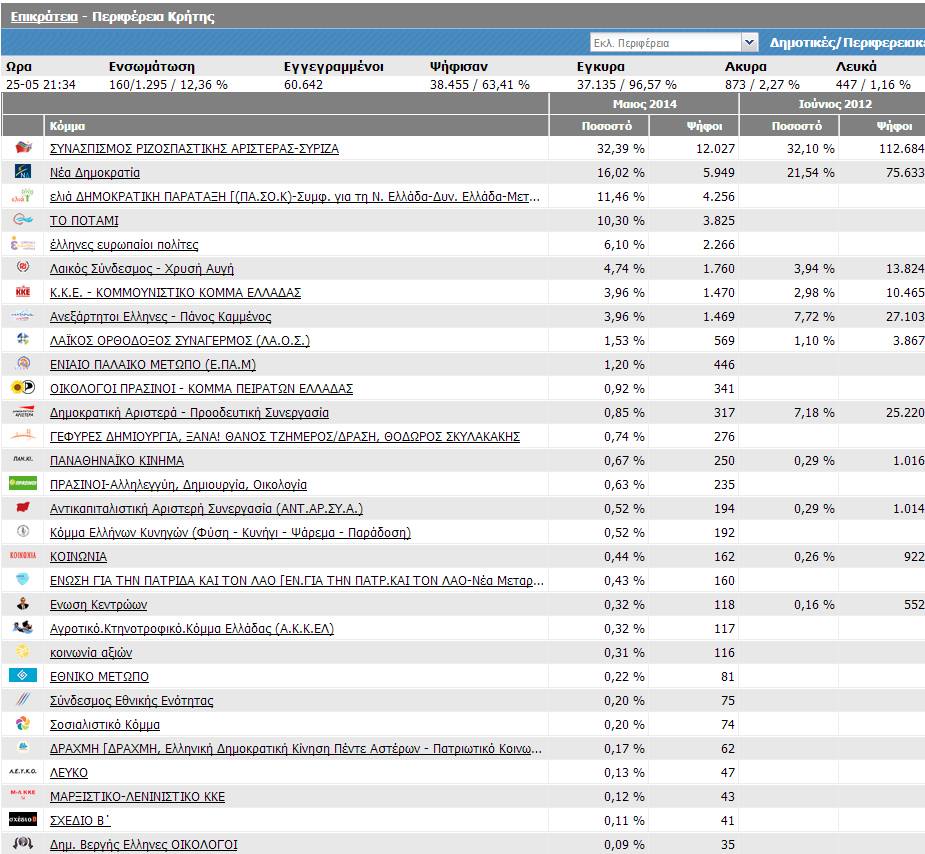Select the Μαιος 2014 column header

pyautogui.click(x=643, y=104)
